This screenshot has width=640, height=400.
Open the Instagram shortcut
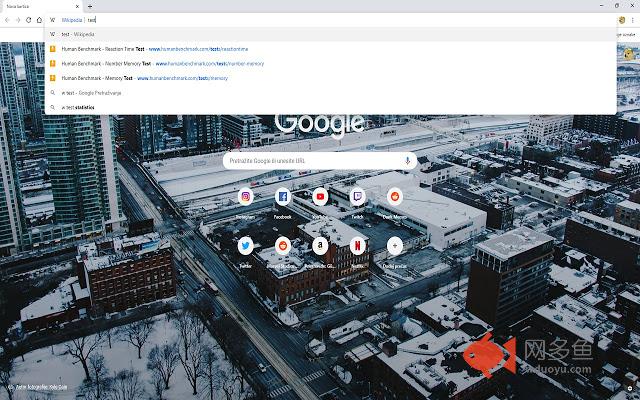click(x=245, y=197)
